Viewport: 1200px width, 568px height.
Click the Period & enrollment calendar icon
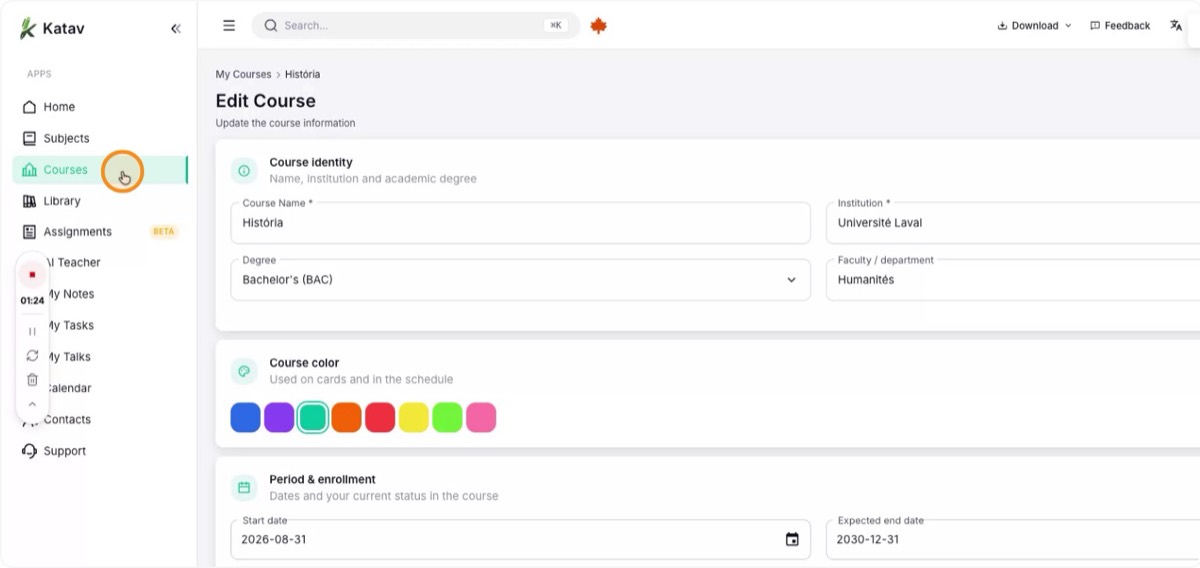244,488
